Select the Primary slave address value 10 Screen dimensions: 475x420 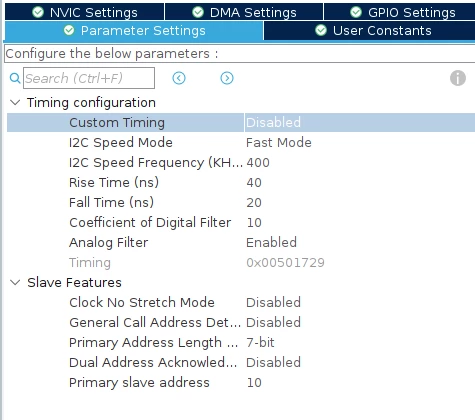254,382
